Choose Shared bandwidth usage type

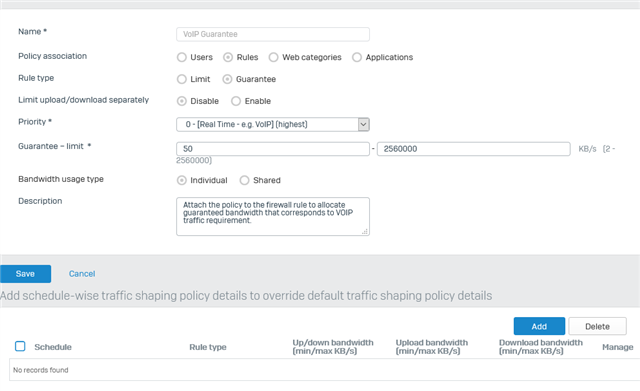click(x=244, y=180)
